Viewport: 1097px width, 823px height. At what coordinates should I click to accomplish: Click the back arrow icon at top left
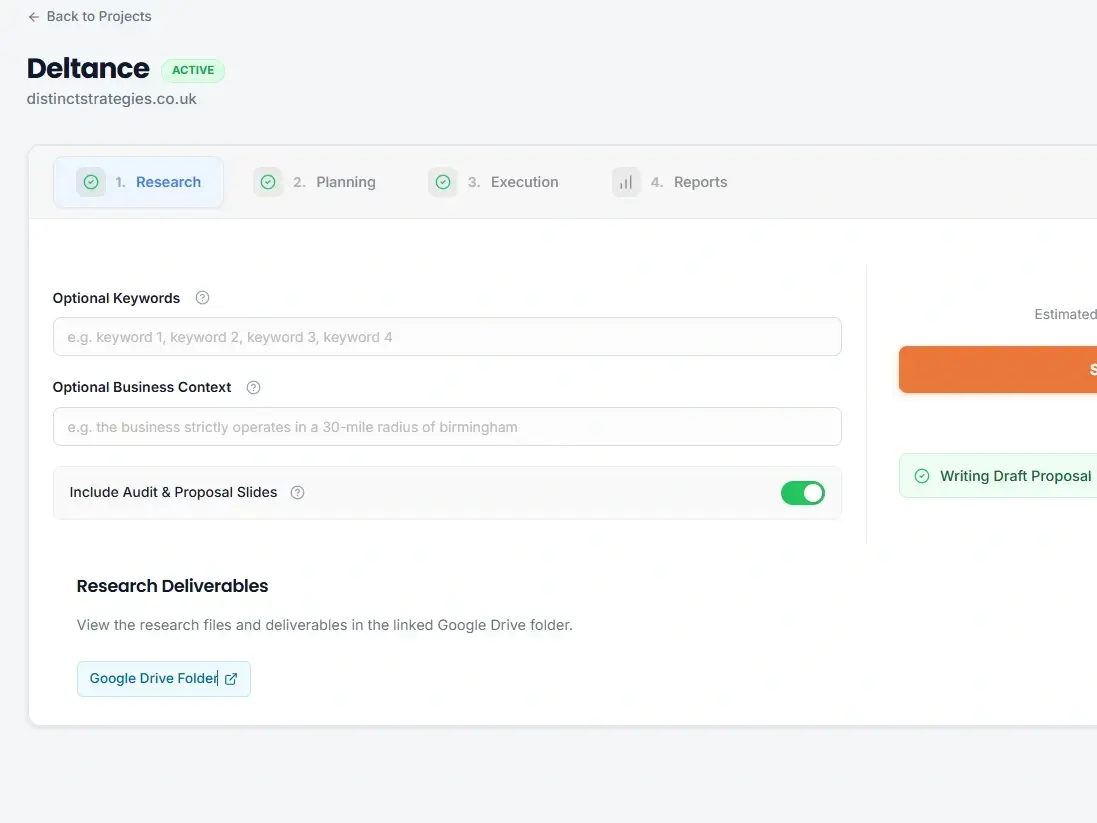pos(34,17)
